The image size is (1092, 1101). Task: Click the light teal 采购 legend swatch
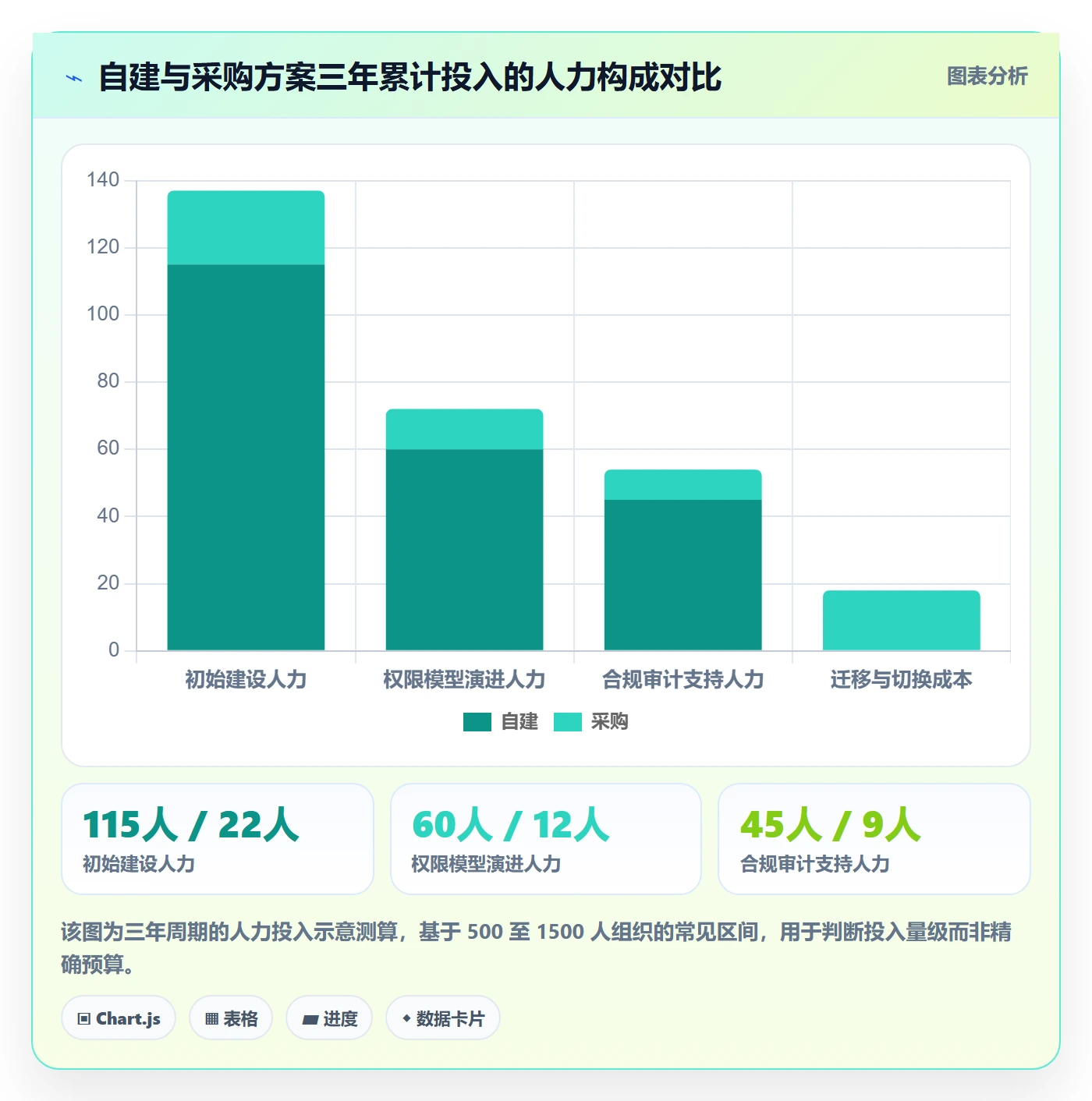coord(568,722)
